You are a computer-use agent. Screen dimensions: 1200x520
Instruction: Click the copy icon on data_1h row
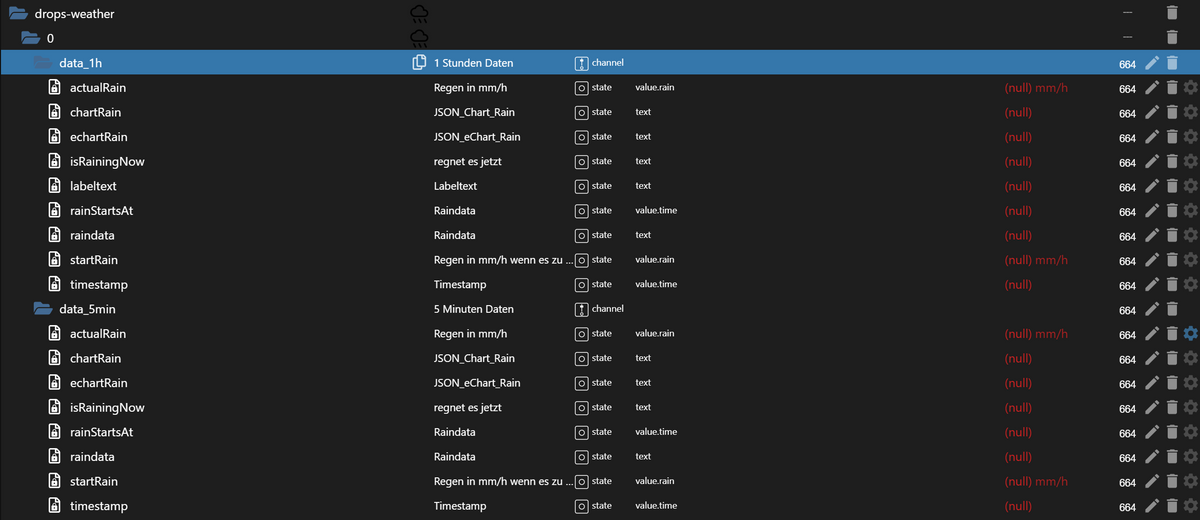[x=420, y=63]
